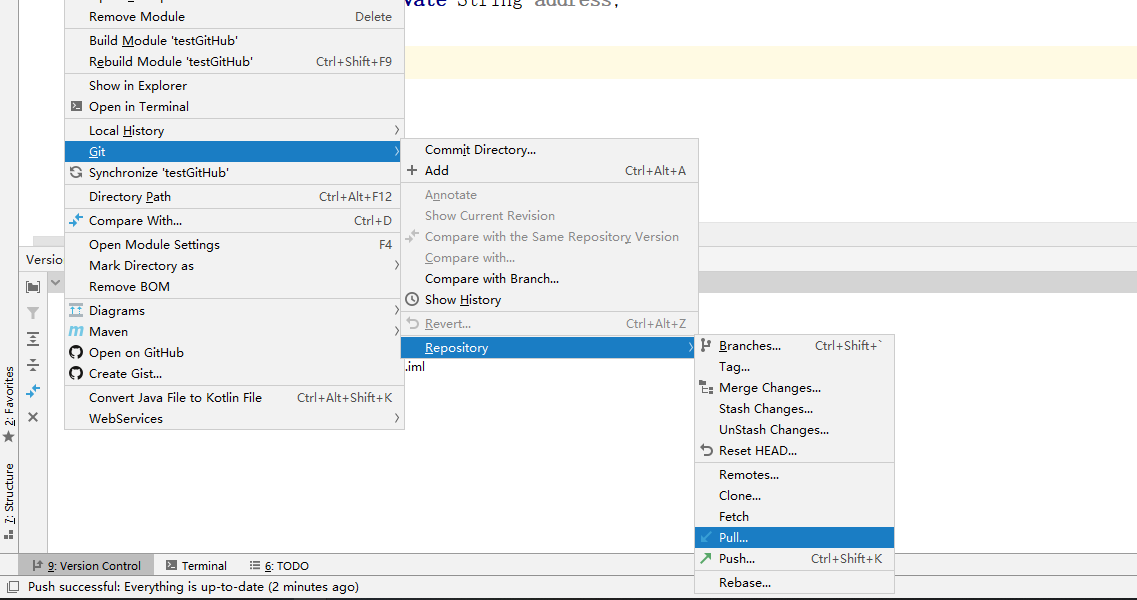Click the branch icon beside Branches
The image size is (1137, 600).
click(706, 346)
